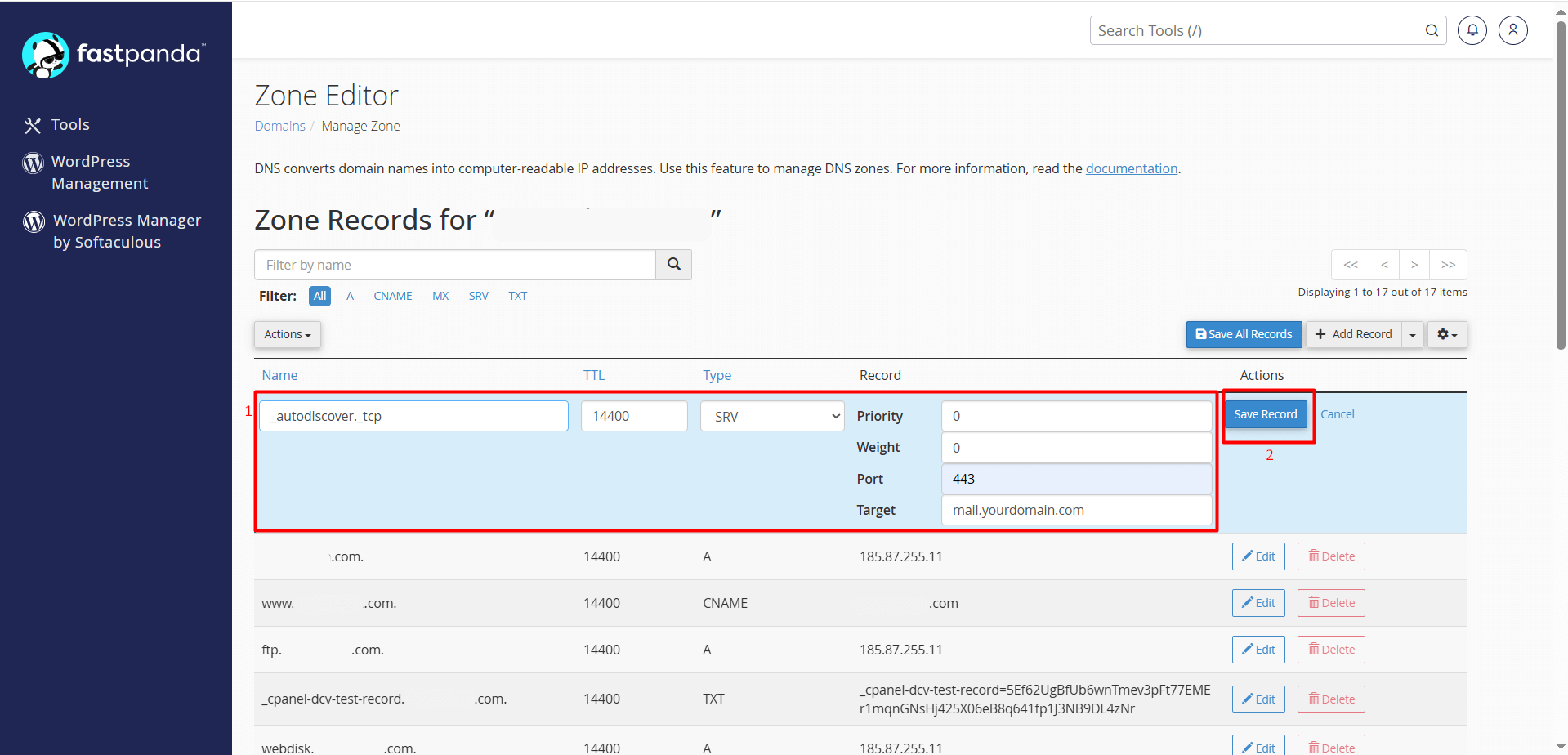Sort records by Name column
Image resolution: width=1568 pixels, height=755 pixels.
tap(279, 375)
